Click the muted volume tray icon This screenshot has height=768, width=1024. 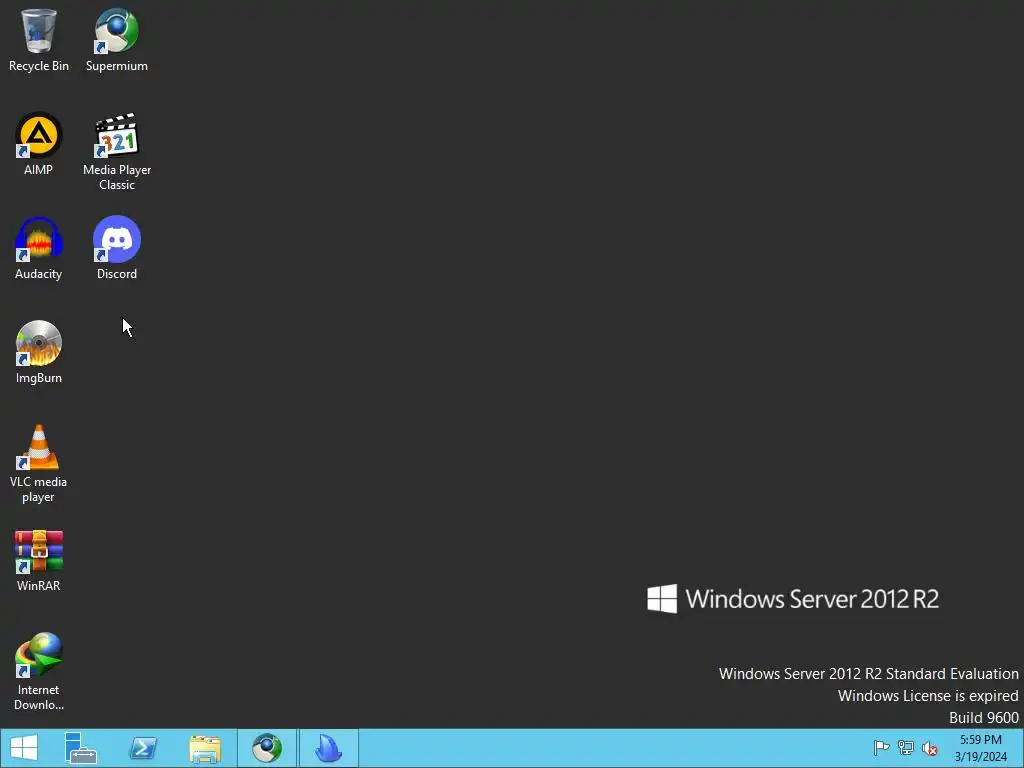[930, 748]
